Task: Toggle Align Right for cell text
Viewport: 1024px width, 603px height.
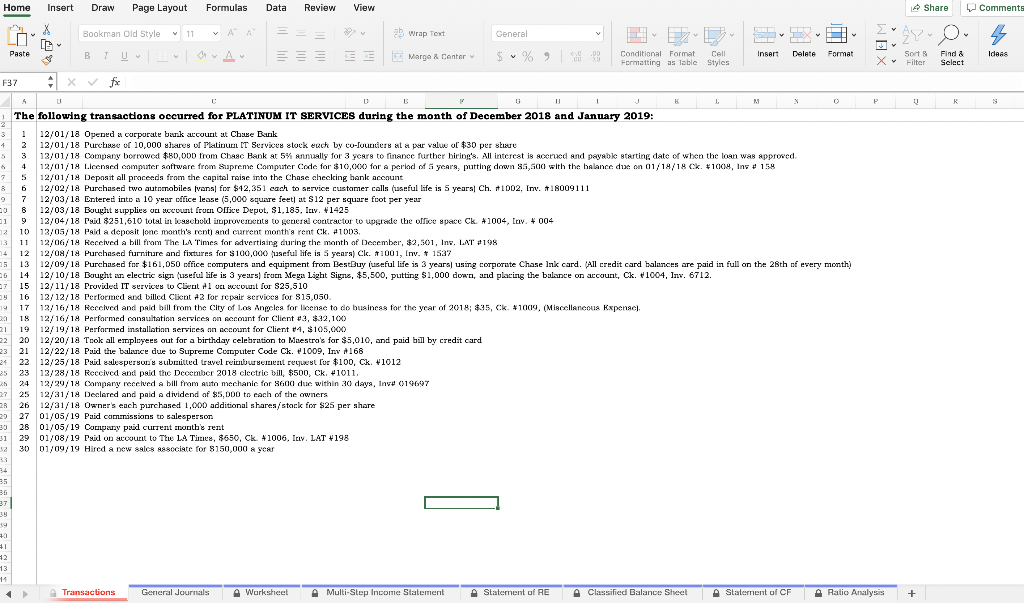Action: tap(320, 57)
